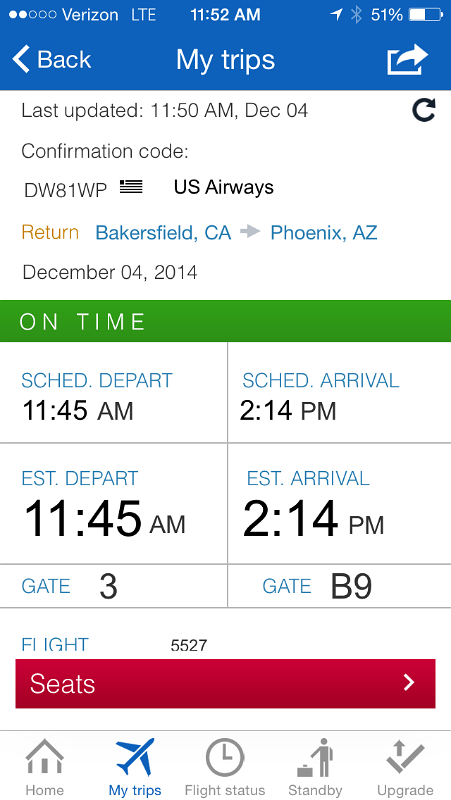
Task: Expand Seats using the right chevron
Action: tap(409, 682)
